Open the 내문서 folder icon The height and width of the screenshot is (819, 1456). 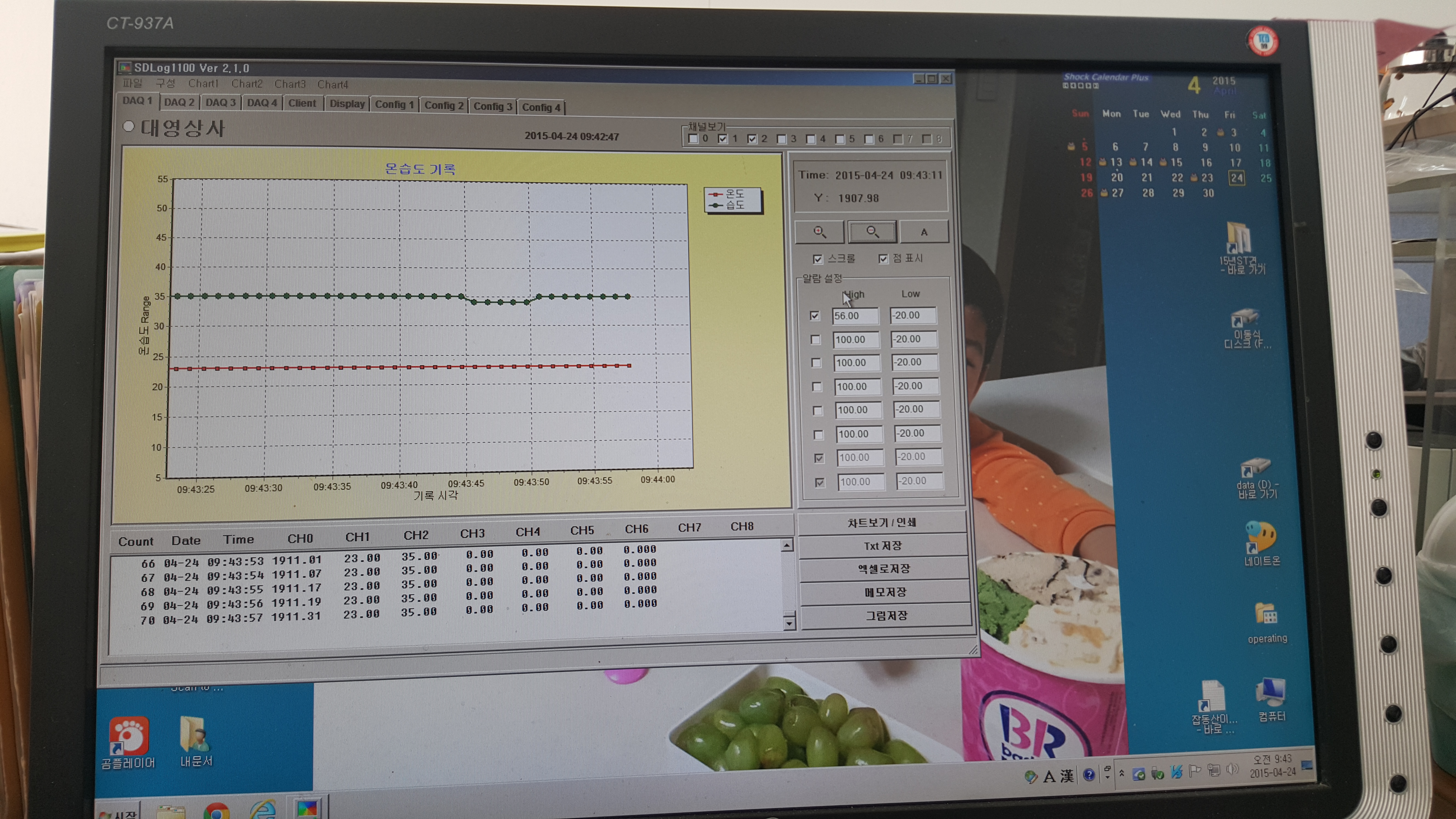tap(196, 741)
